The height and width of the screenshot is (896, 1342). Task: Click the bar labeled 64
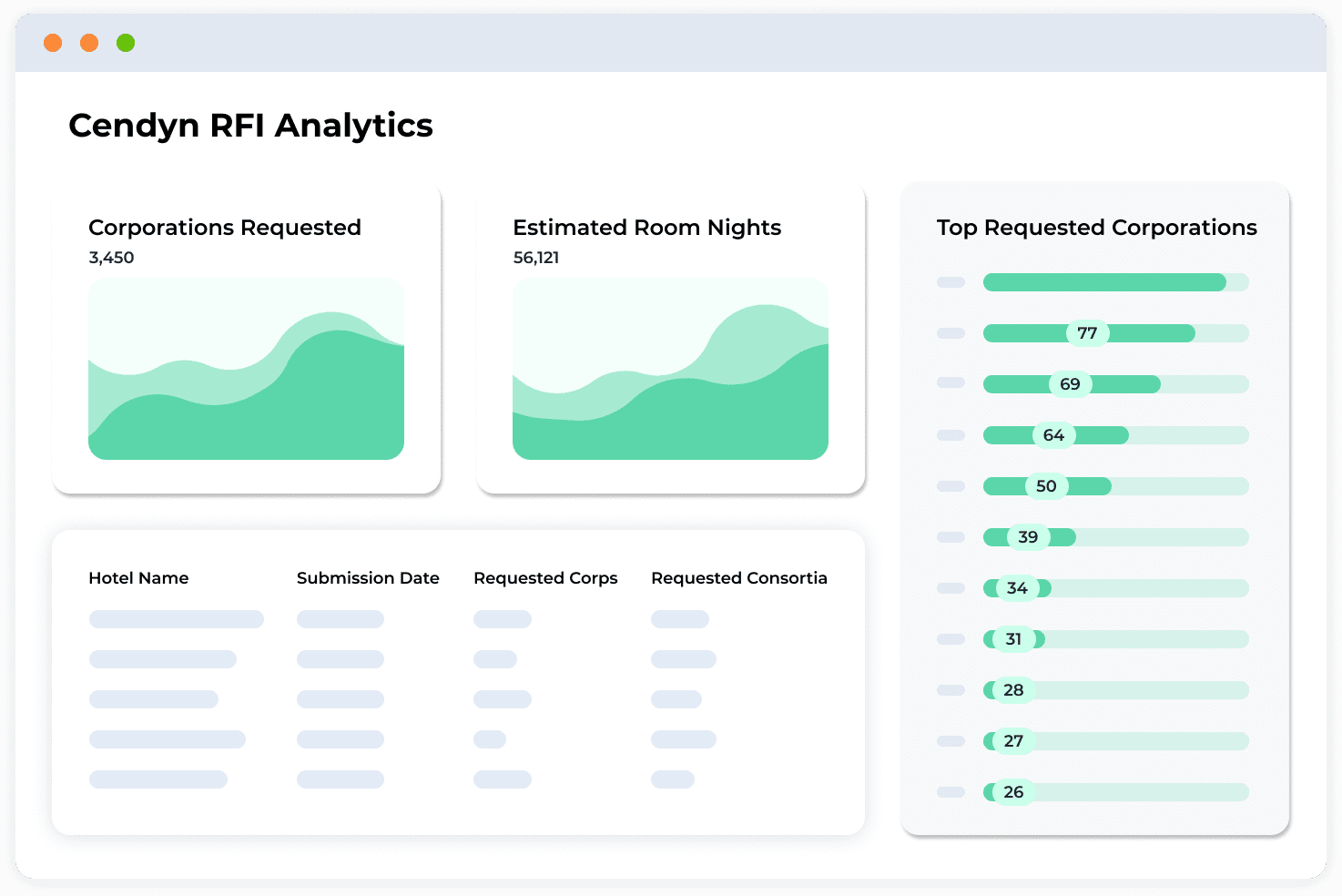point(1115,435)
